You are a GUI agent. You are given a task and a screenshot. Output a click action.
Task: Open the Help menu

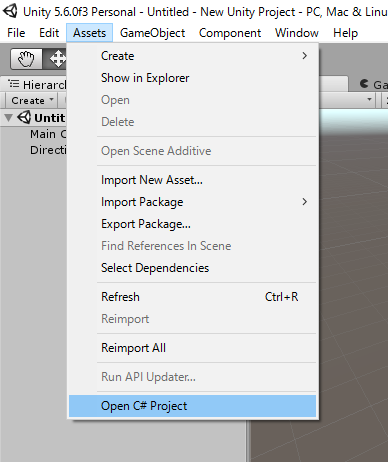pyautogui.click(x=345, y=33)
